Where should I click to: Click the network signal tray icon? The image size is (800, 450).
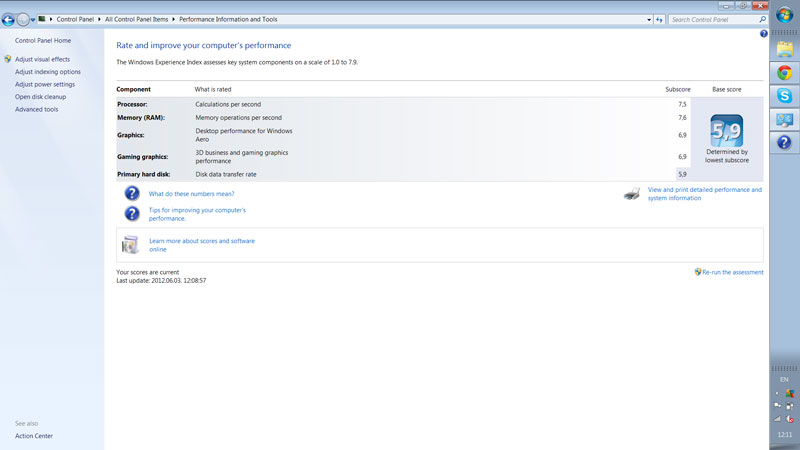(x=777, y=419)
